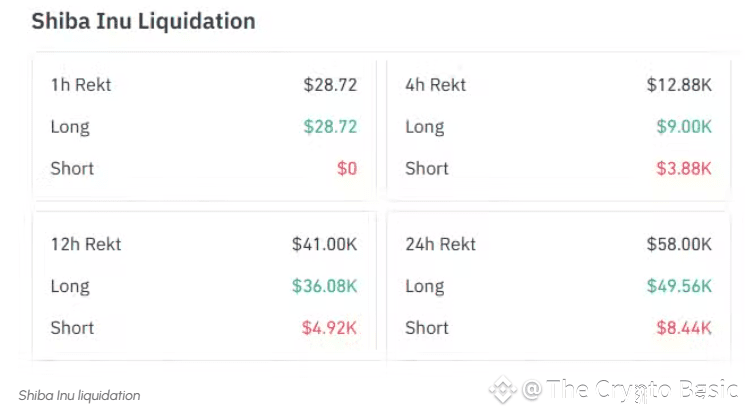746x415 pixels.
Task: Click the Binance logo watermark icon
Action: tap(502, 389)
